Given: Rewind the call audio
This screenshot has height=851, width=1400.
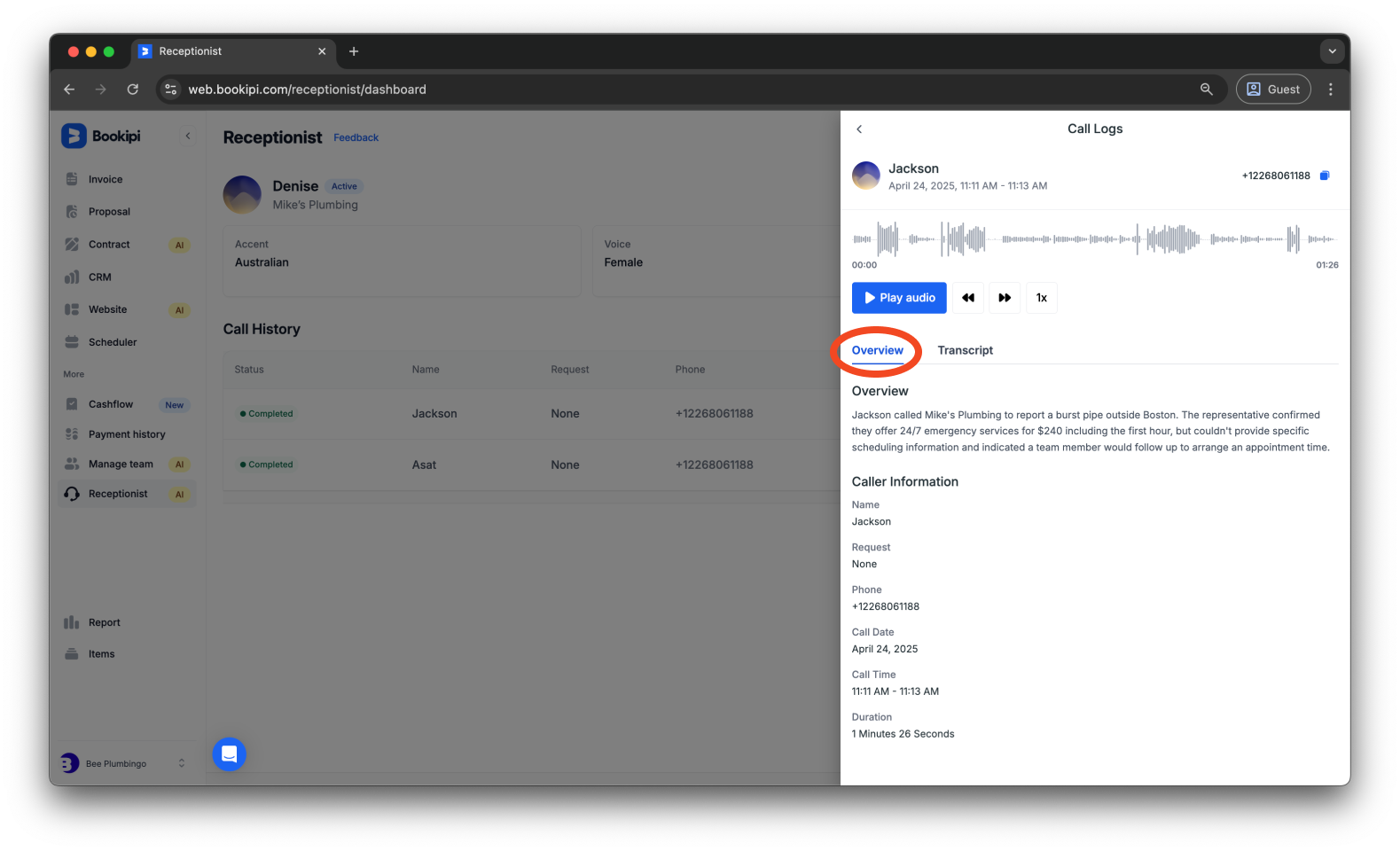Looking at the screenshot, I should tap(968, 298).
